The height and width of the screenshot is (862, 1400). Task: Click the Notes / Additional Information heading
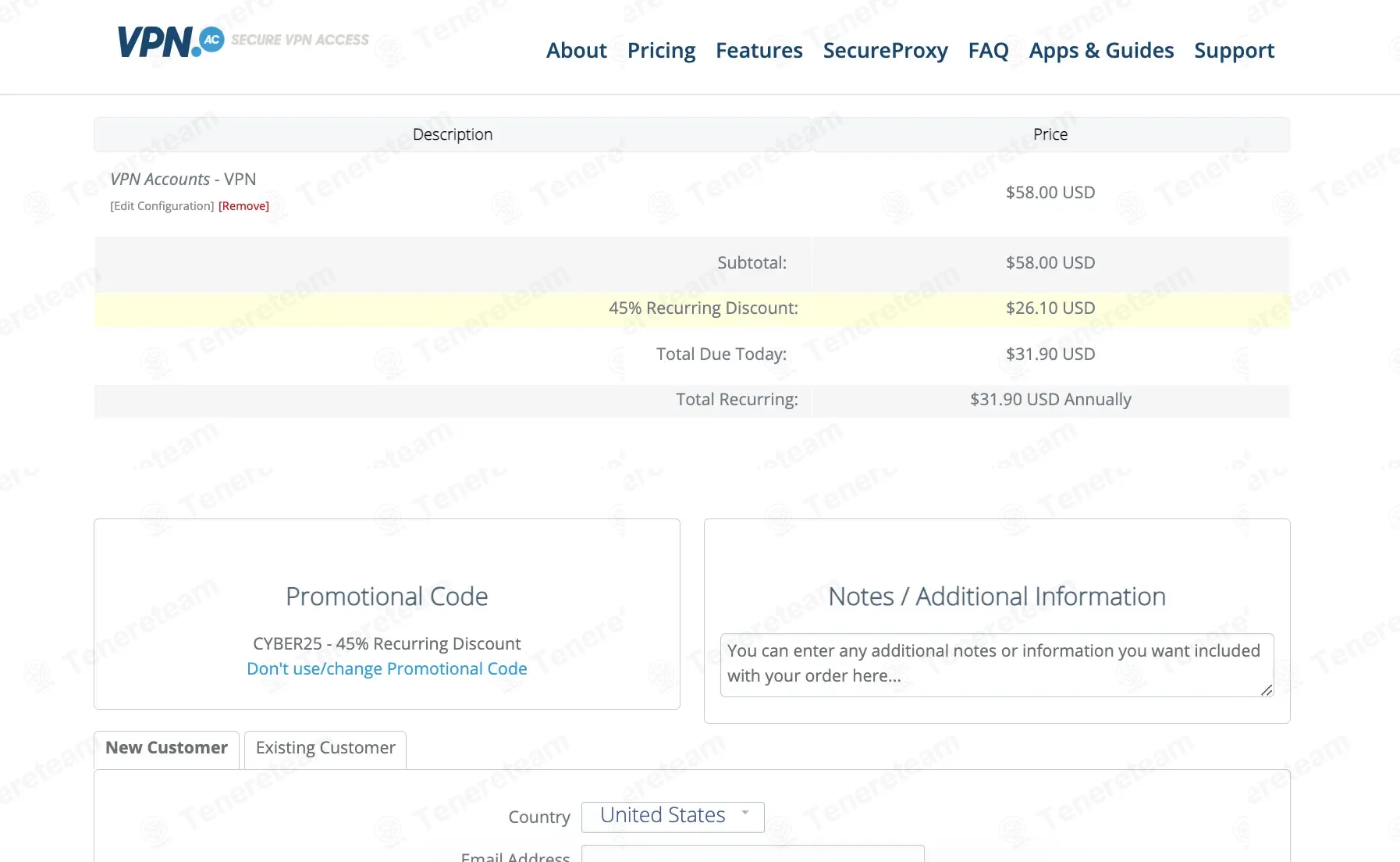click(x=997, y=597)
